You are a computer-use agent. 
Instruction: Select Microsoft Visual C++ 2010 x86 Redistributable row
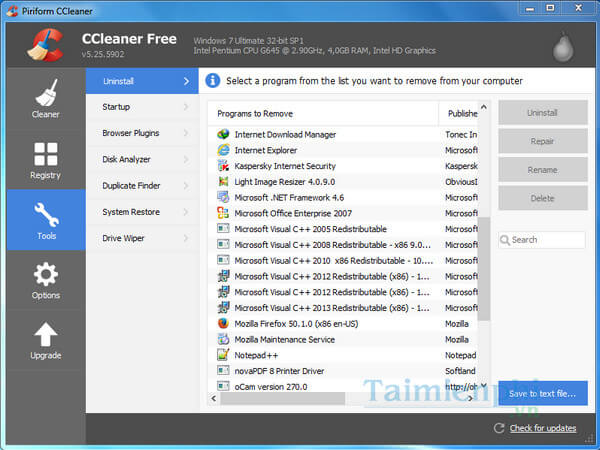pos(343,261)
